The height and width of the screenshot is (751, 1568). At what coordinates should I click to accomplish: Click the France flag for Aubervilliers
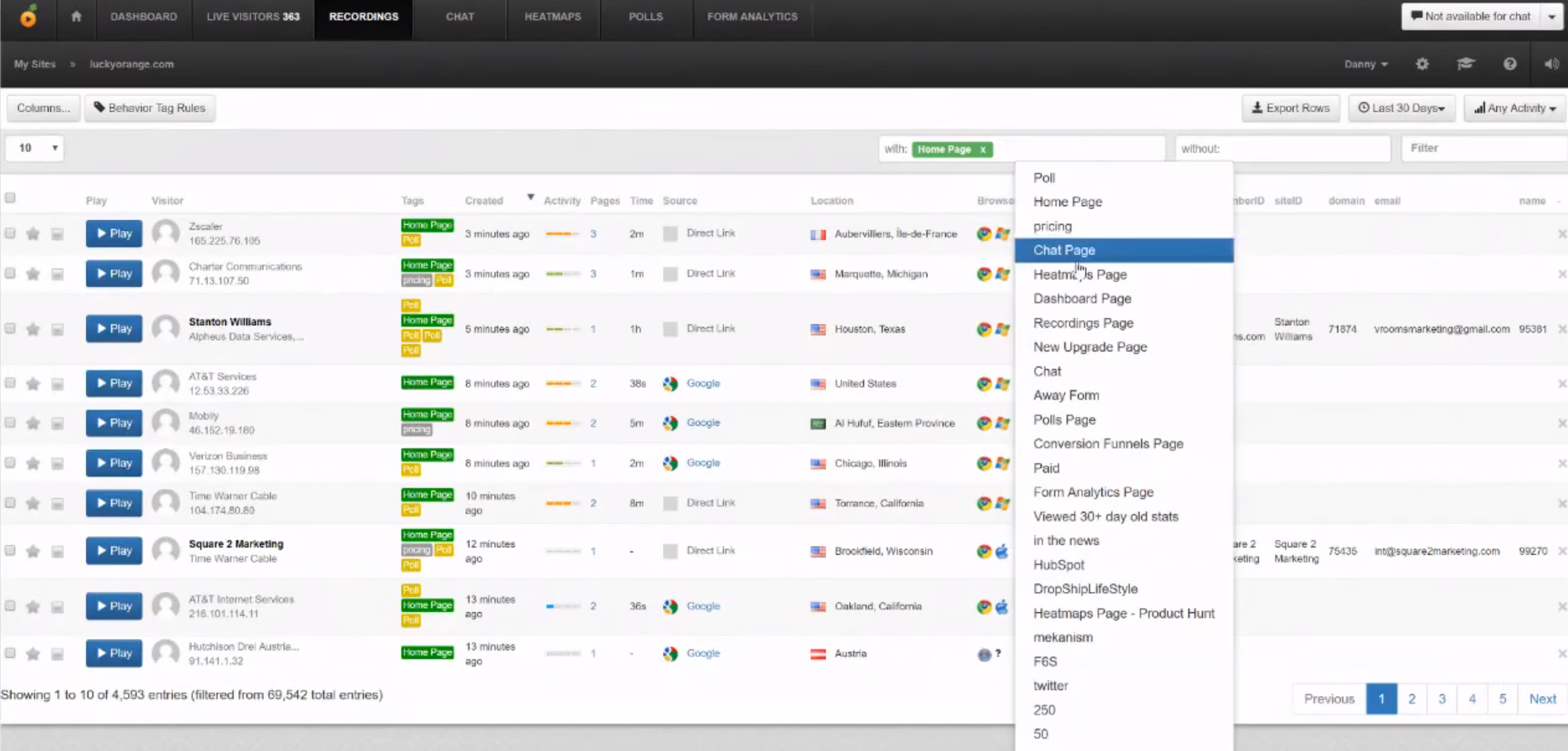(x=818, y=234)
